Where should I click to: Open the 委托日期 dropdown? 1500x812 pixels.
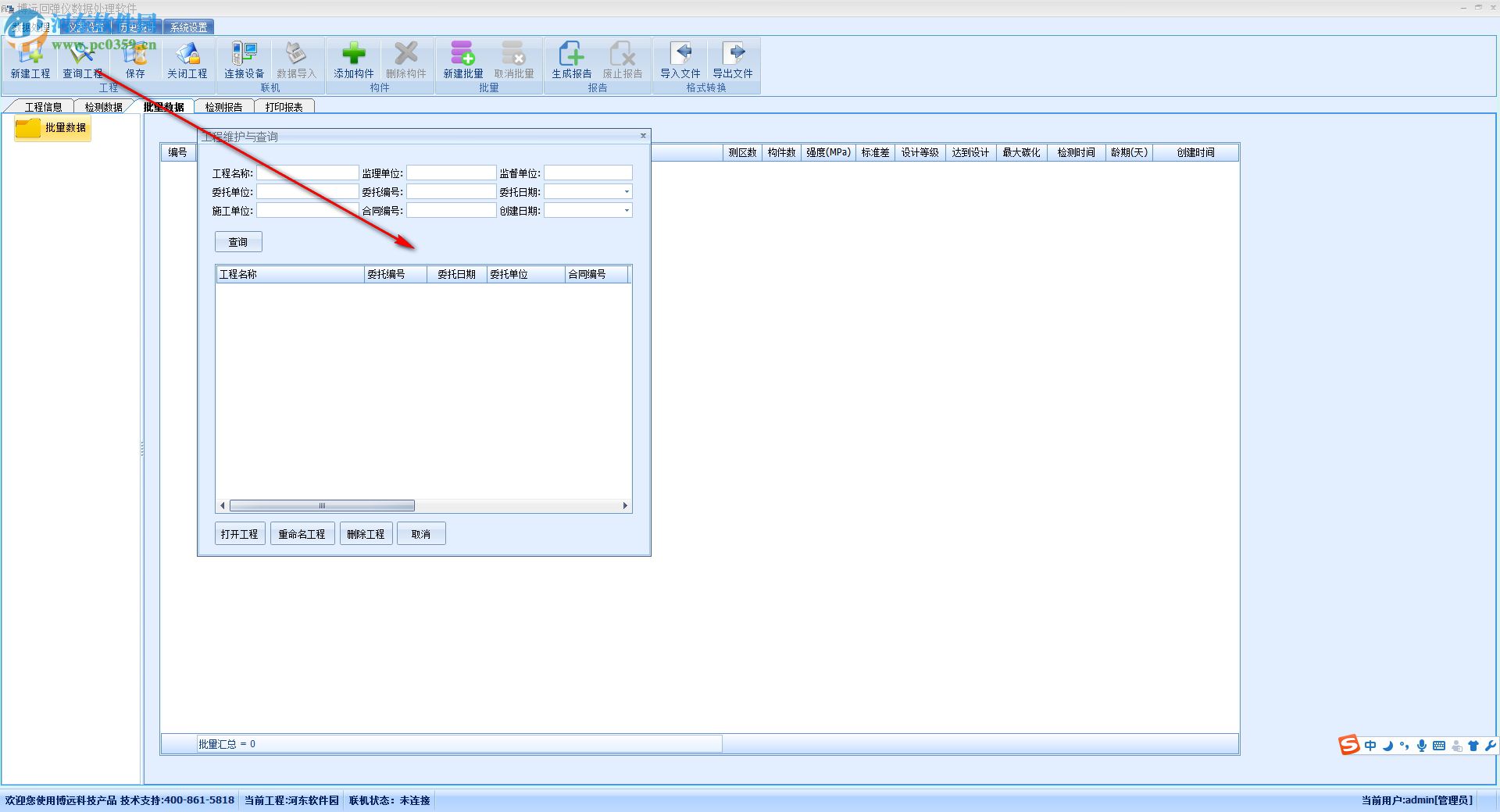tap(627, 191)
